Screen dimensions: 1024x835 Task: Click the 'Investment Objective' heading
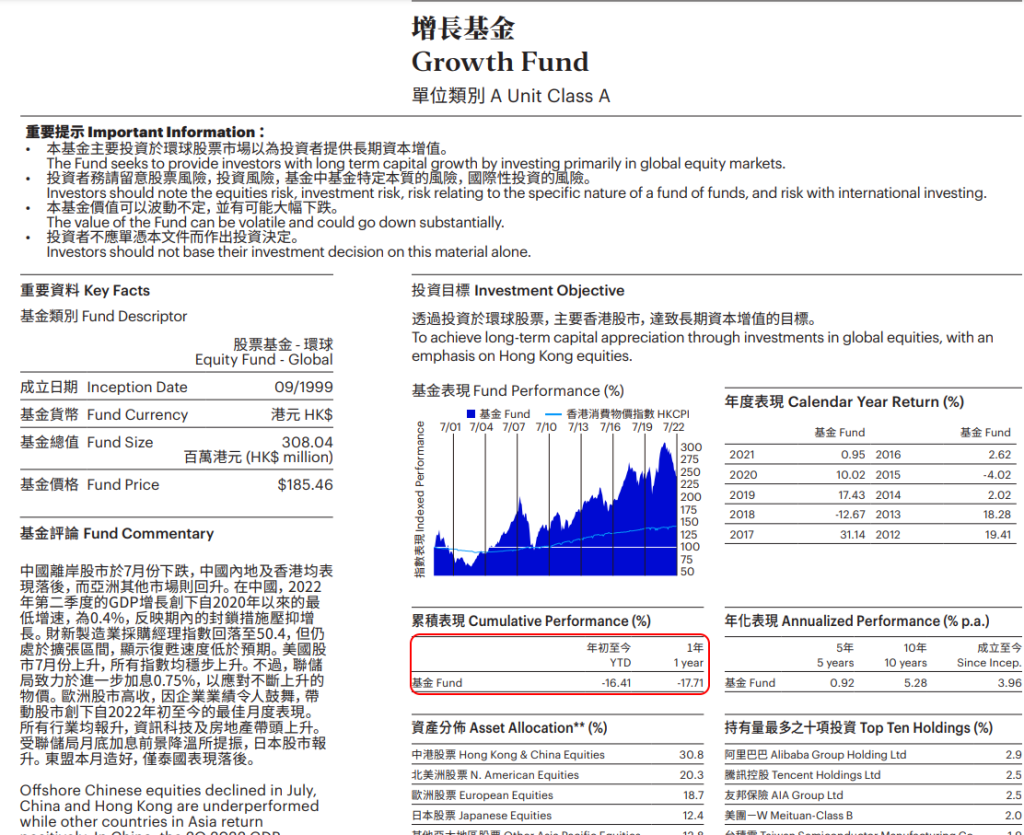pos(549,291)
